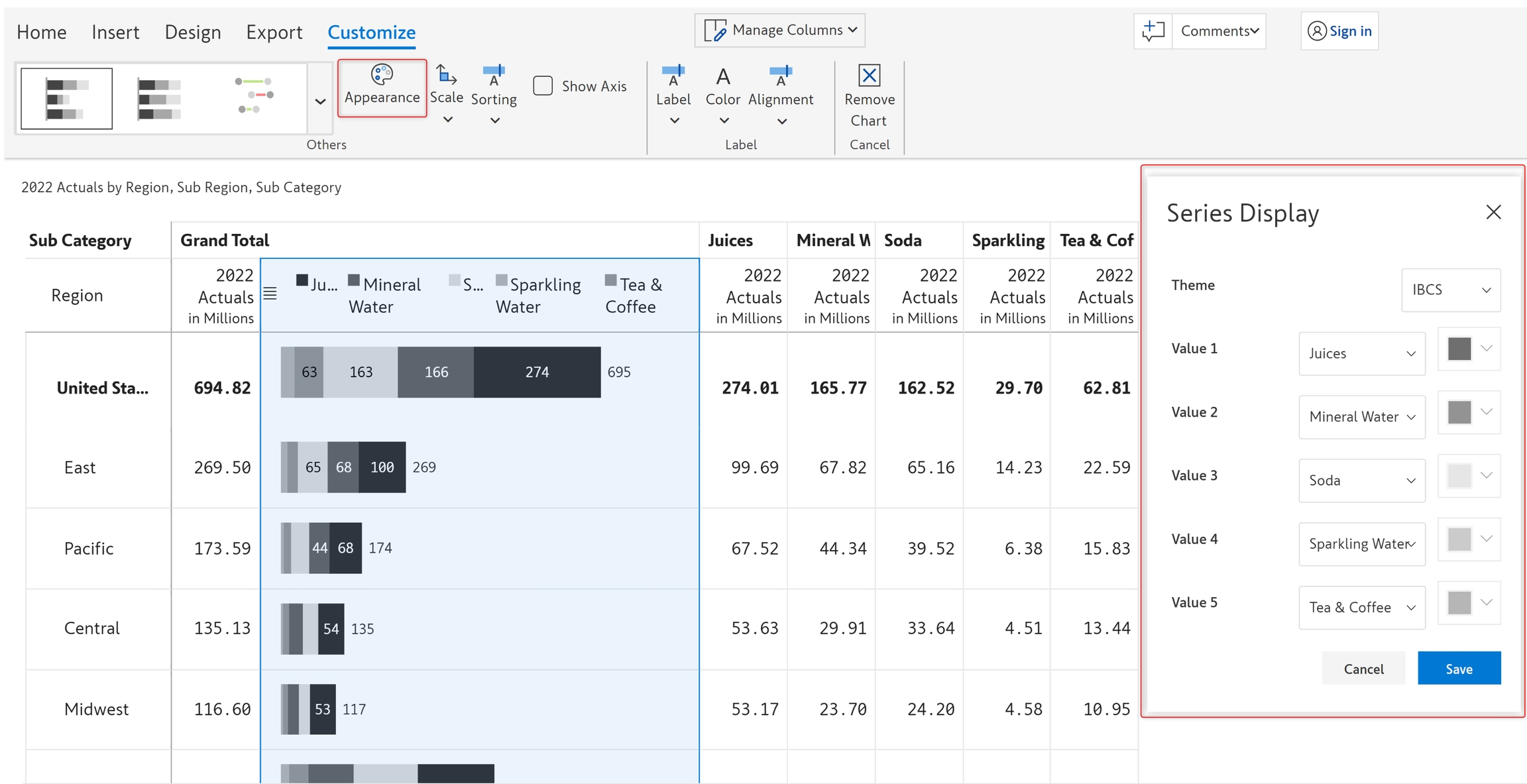Open the Manage Columns dropdown
Viewport: 1527px width, 784px height.
click(780, 30)
